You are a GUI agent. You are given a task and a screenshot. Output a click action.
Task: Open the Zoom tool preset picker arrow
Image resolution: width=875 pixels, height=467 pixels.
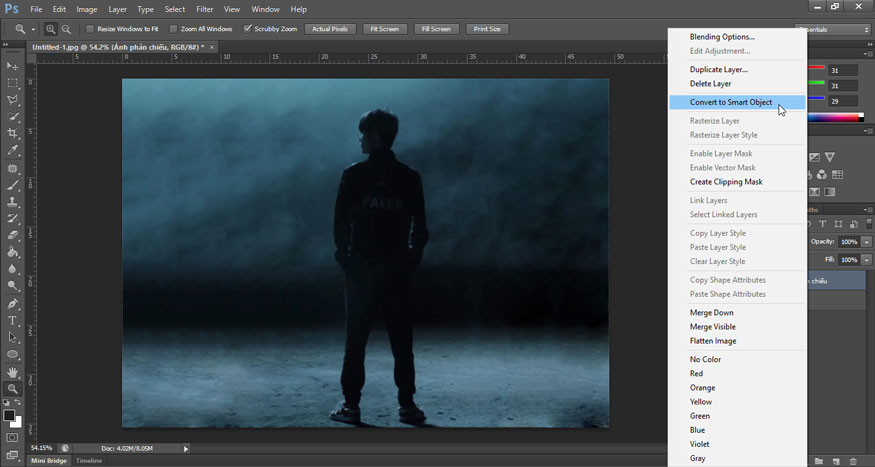tap(33, 29)
